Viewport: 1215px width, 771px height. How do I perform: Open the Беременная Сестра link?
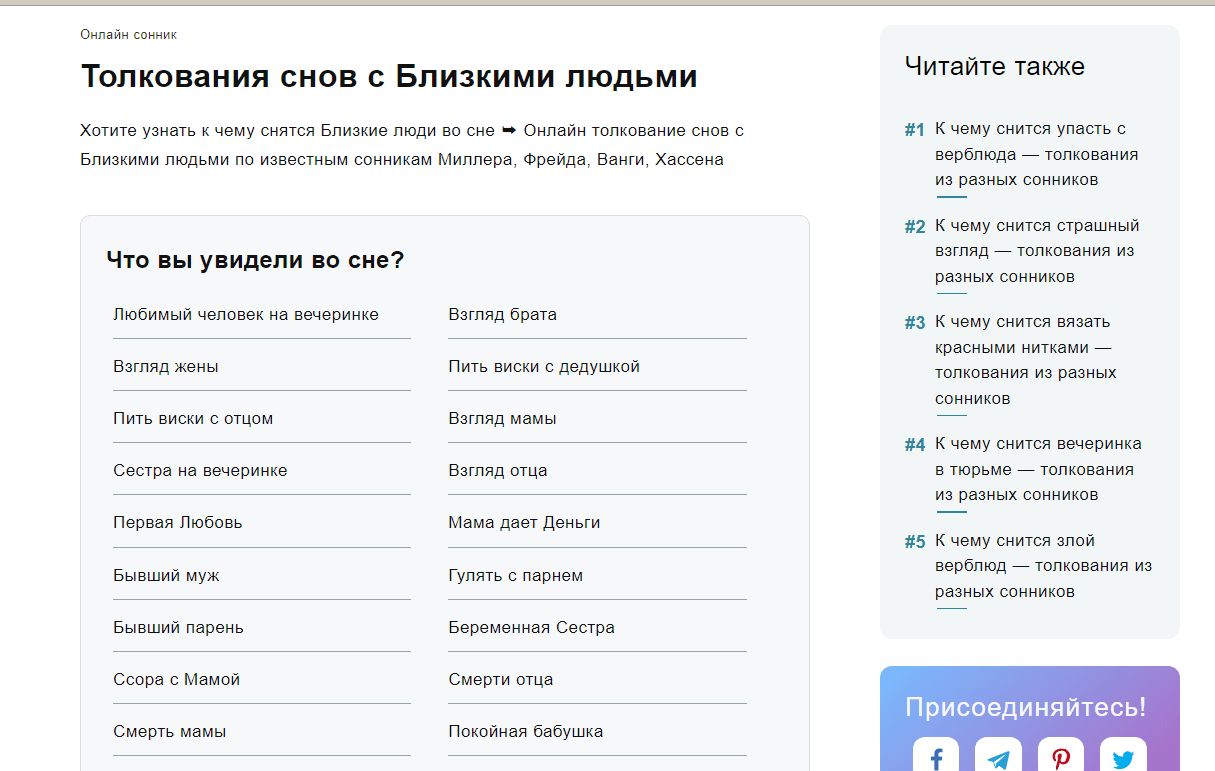tap(531, 627)
